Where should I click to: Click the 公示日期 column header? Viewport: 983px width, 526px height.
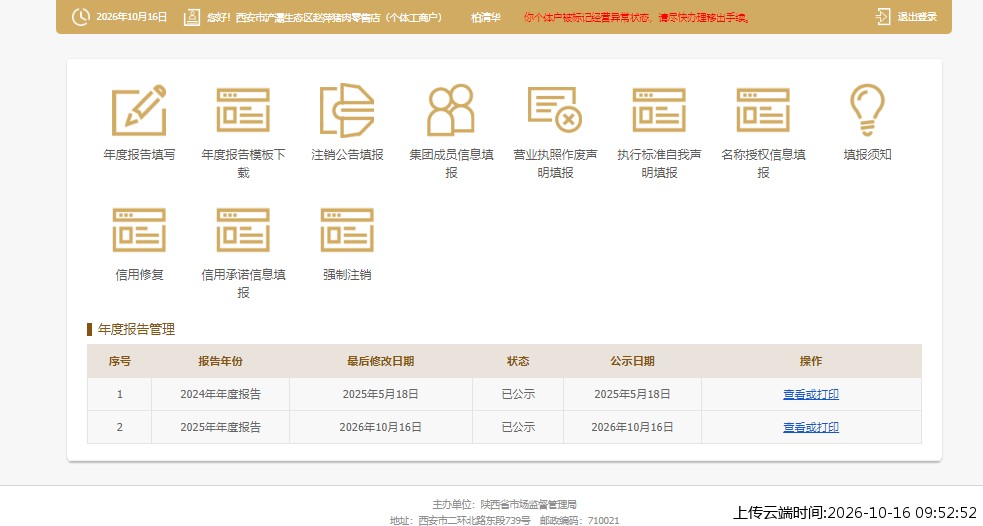click(x=632, y=361)
